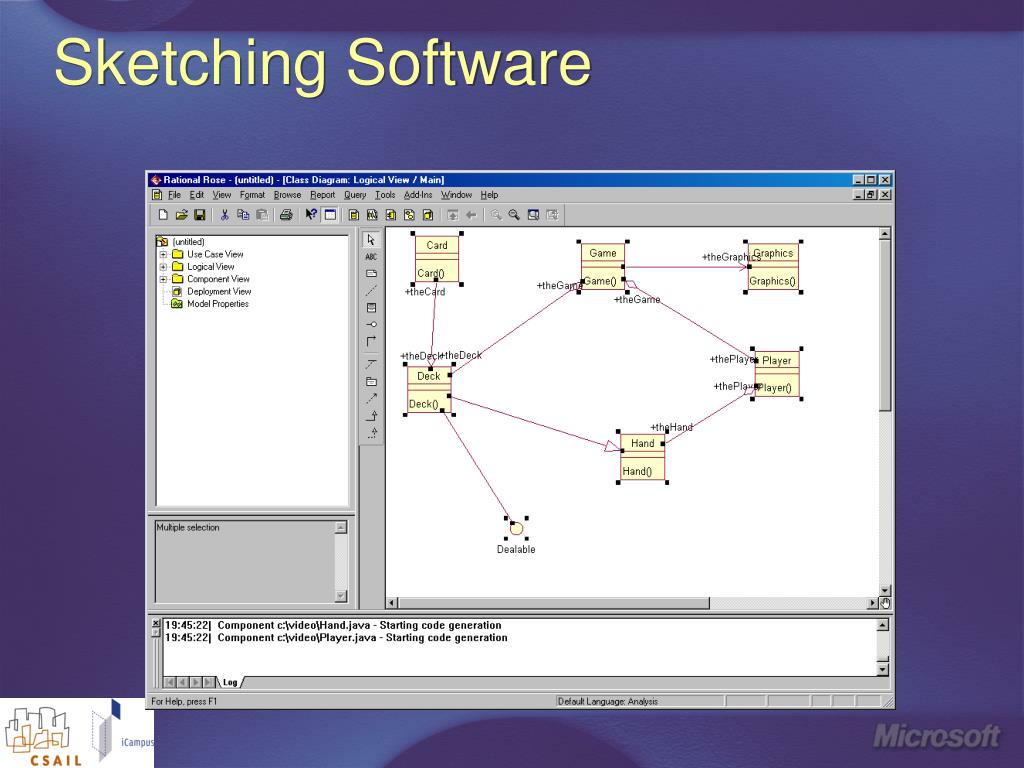This screenshot has width=1024, height=768.
Task: Click the Zoom Out magnifier icon
Action: (514, 215)
